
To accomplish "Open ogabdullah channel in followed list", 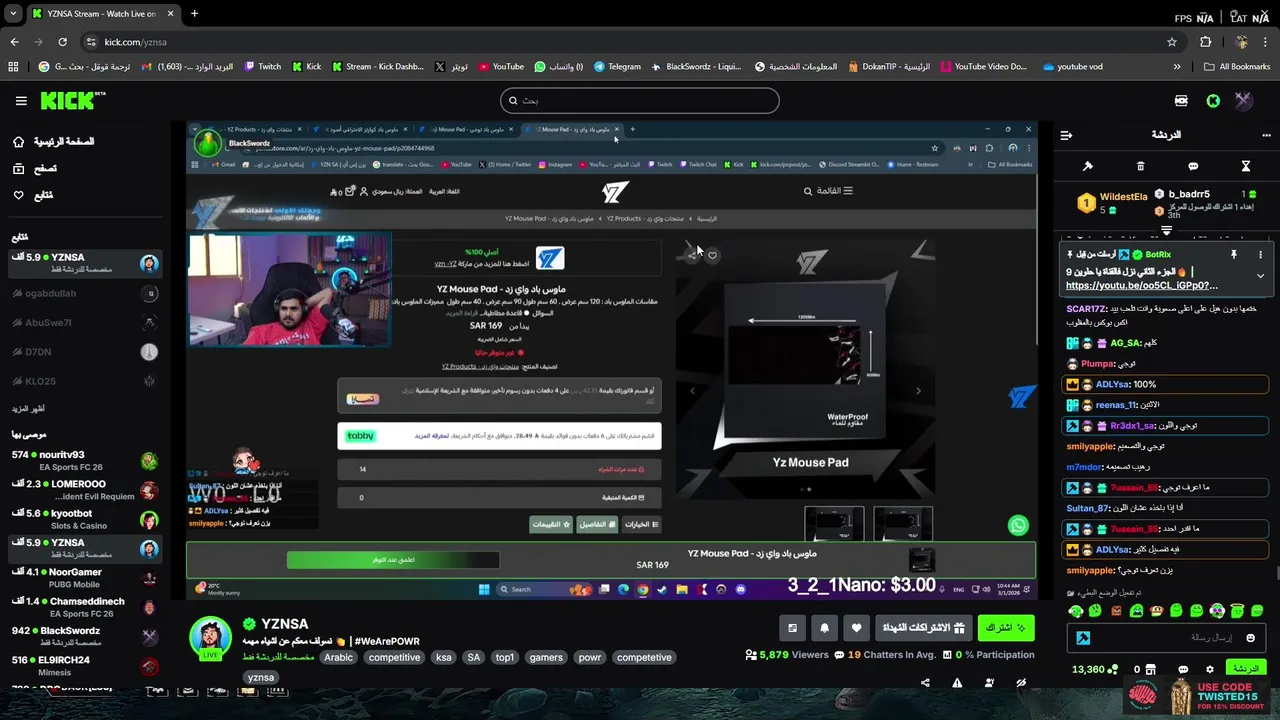I will (84, 294).
